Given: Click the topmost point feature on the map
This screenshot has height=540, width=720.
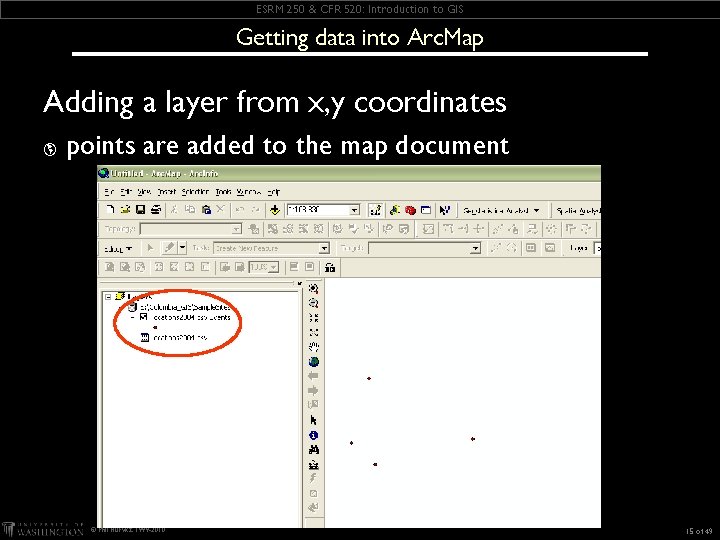Looking at the screenshot, I should click(x=369, y=378).
